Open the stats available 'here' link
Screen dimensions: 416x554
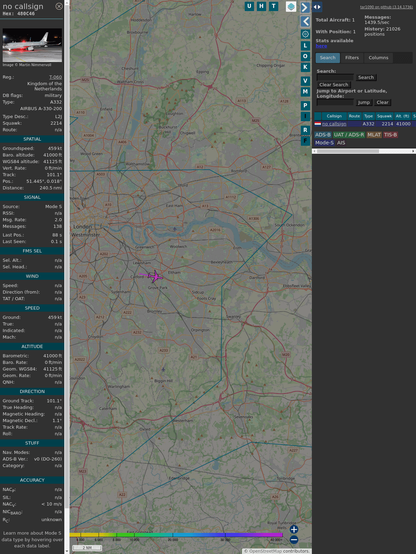pyautogui.click(x=321, y=46)
